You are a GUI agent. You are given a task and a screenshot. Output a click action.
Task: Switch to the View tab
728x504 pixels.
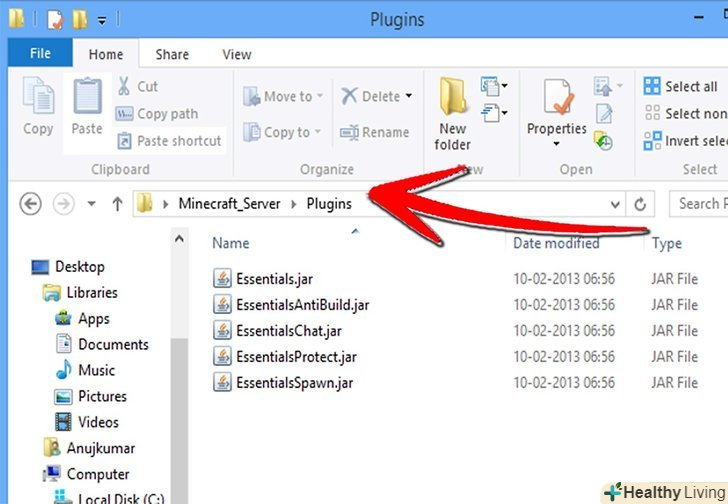[x=237, y=54]
